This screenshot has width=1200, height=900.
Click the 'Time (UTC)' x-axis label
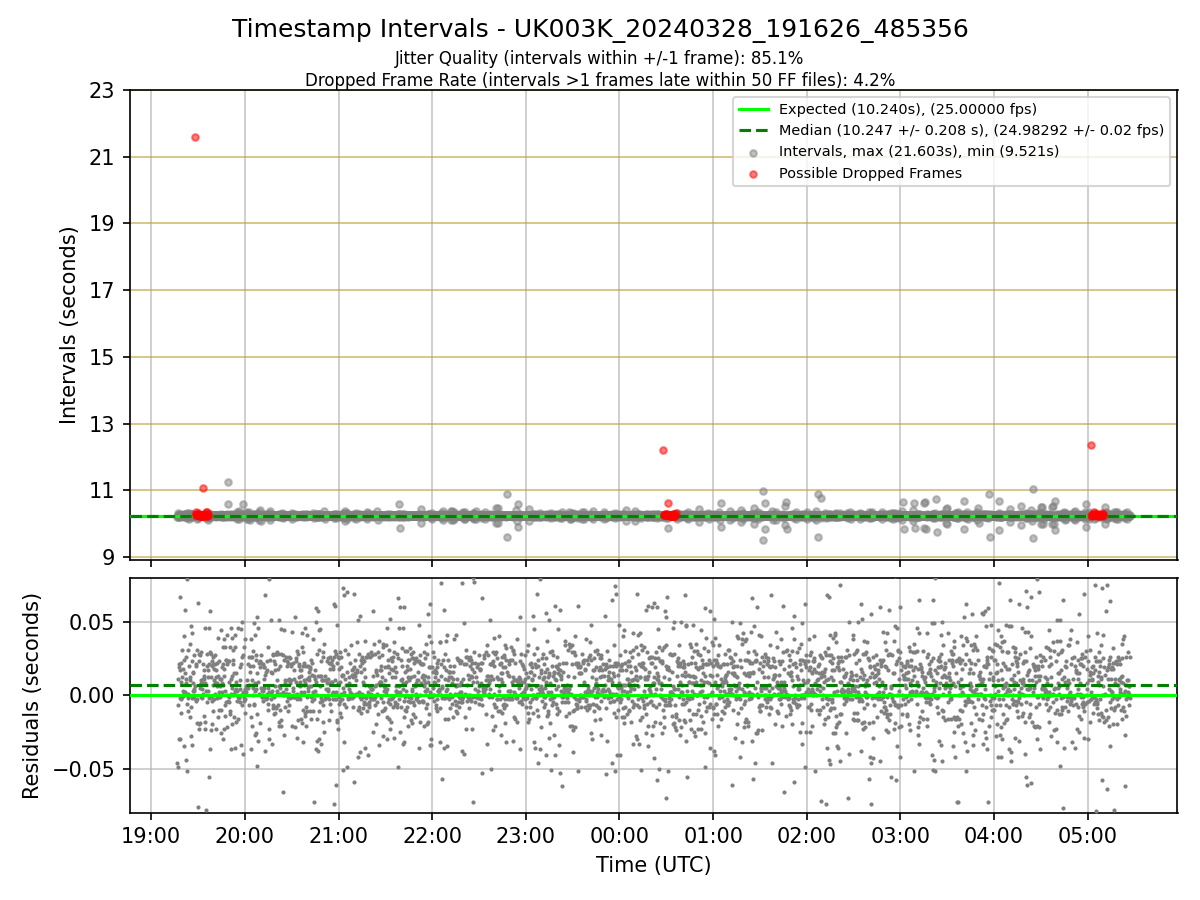(653, 865)
